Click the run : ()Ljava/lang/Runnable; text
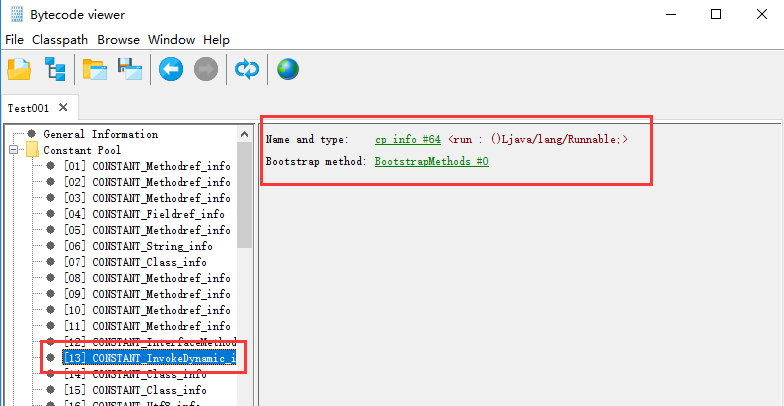 tap(538, 140)
